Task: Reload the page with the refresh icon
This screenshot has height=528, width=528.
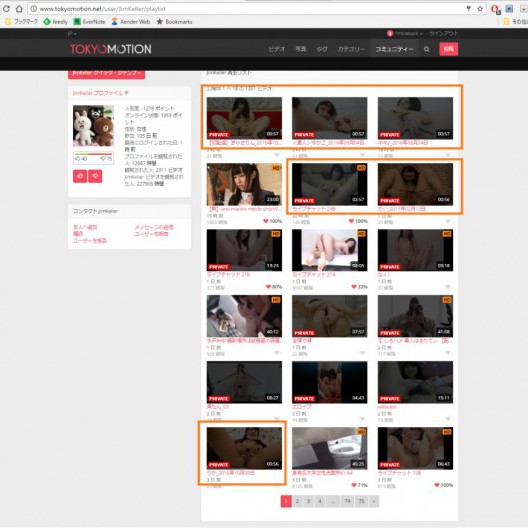Action: click(6, 9)
